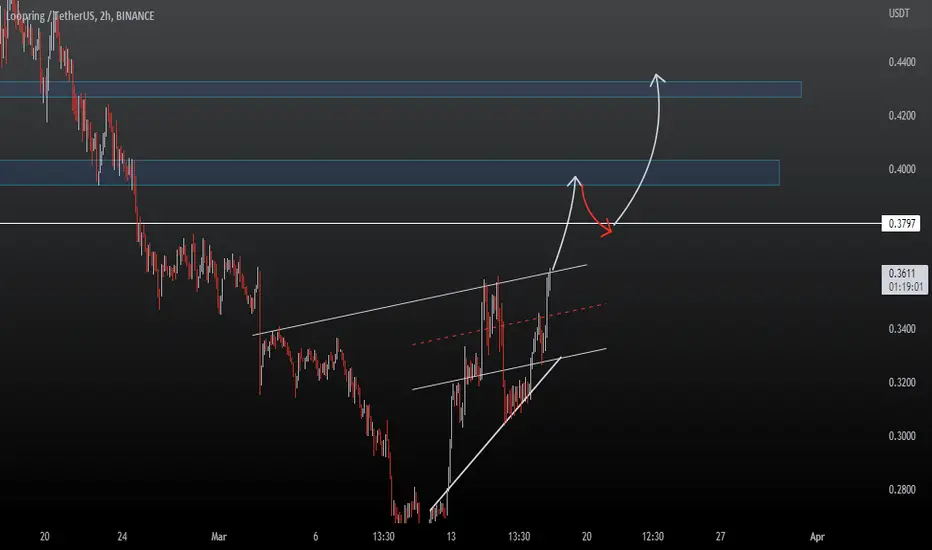The height and width of the screenshot is (550, 932).
Task: Select the lower blue zone near 0.4000
Action: coord(389,172)
